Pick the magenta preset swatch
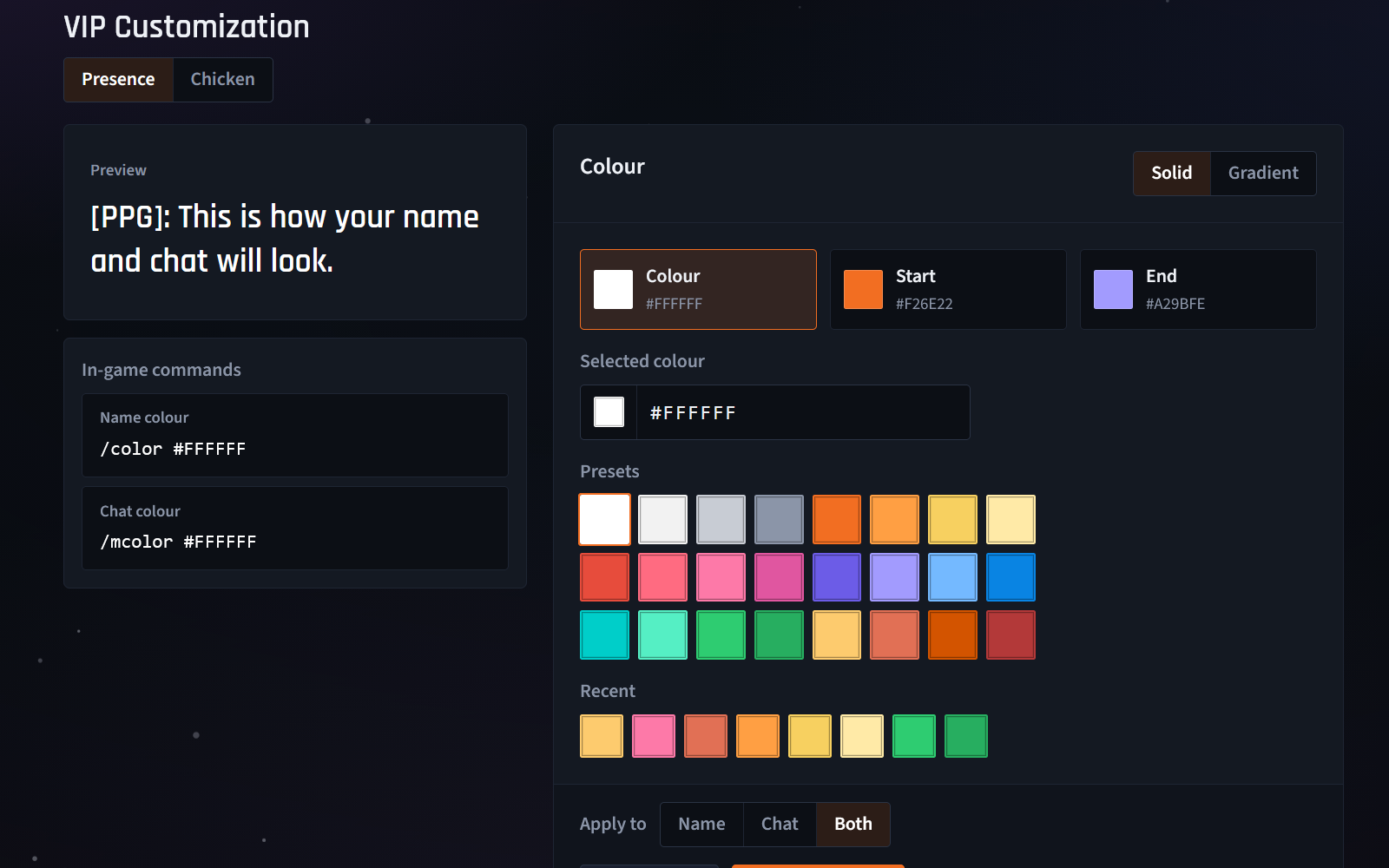This screenshot has height=868, width=1389. 779,577
